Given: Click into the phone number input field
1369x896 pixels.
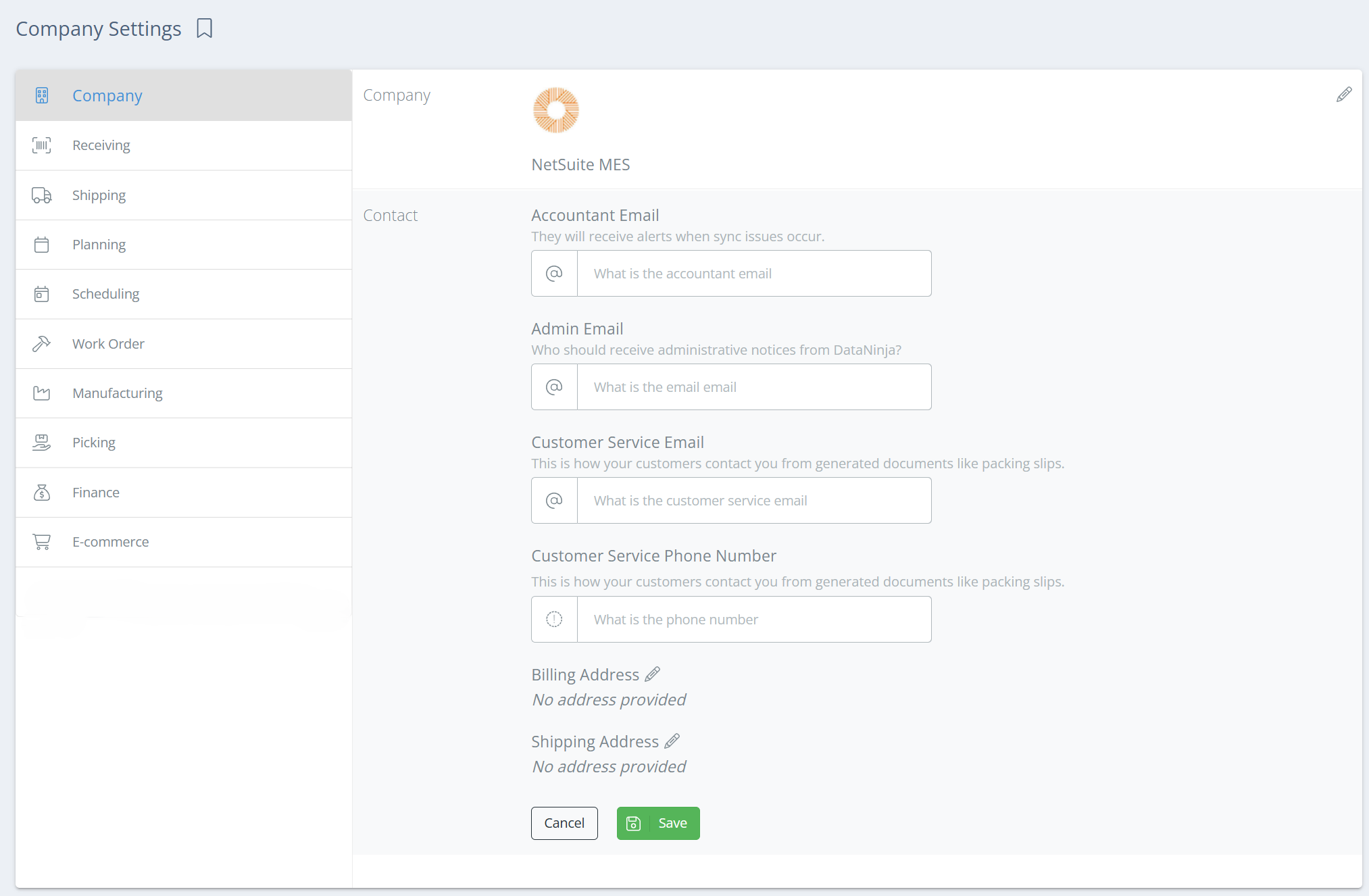Looking at the screenshot, I should (x=753, y=620).
